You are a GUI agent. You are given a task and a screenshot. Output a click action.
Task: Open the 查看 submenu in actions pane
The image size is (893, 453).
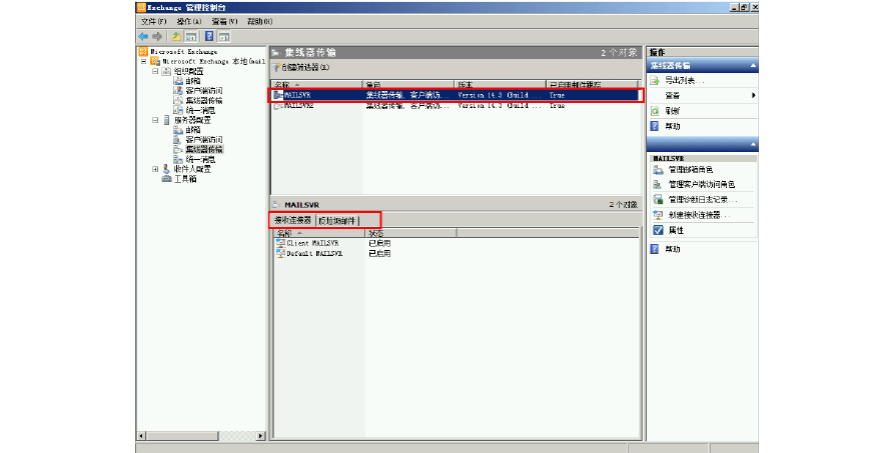click(x=675, y=95)
